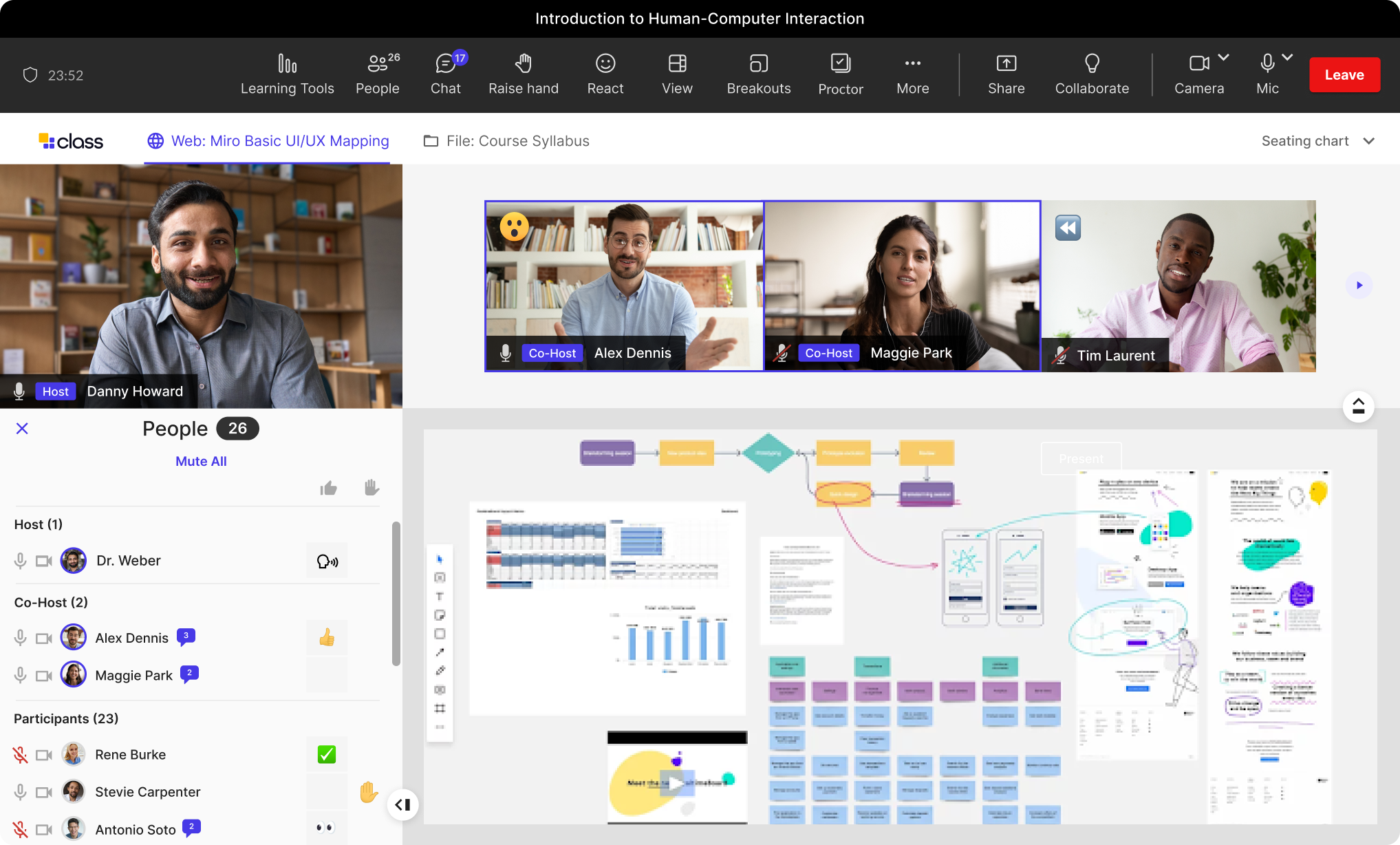Click the Proctor icon
The image size is (1400, 845).
(840, 64)
